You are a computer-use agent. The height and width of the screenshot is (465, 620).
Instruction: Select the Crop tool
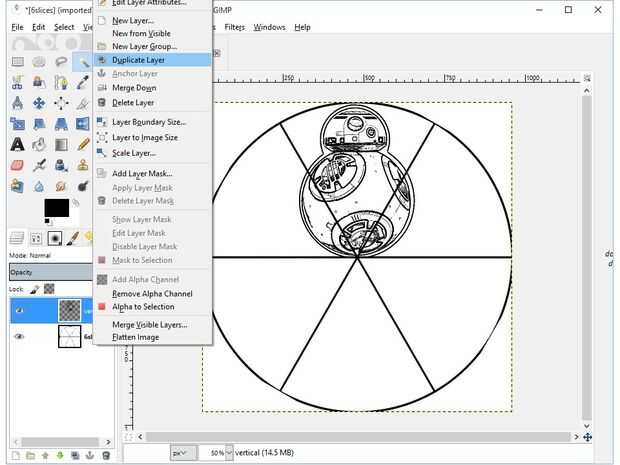click(x=83, y=104)
